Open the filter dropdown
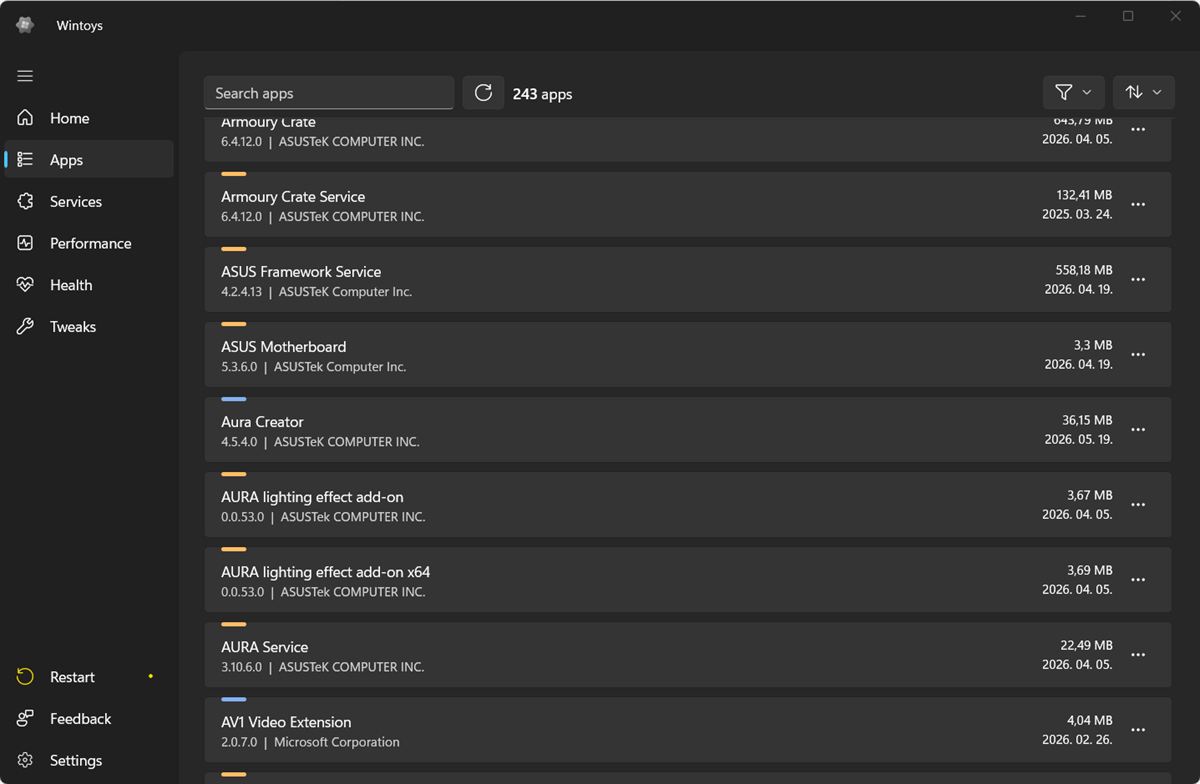 pyautogui.click(x=1074, y=92)
